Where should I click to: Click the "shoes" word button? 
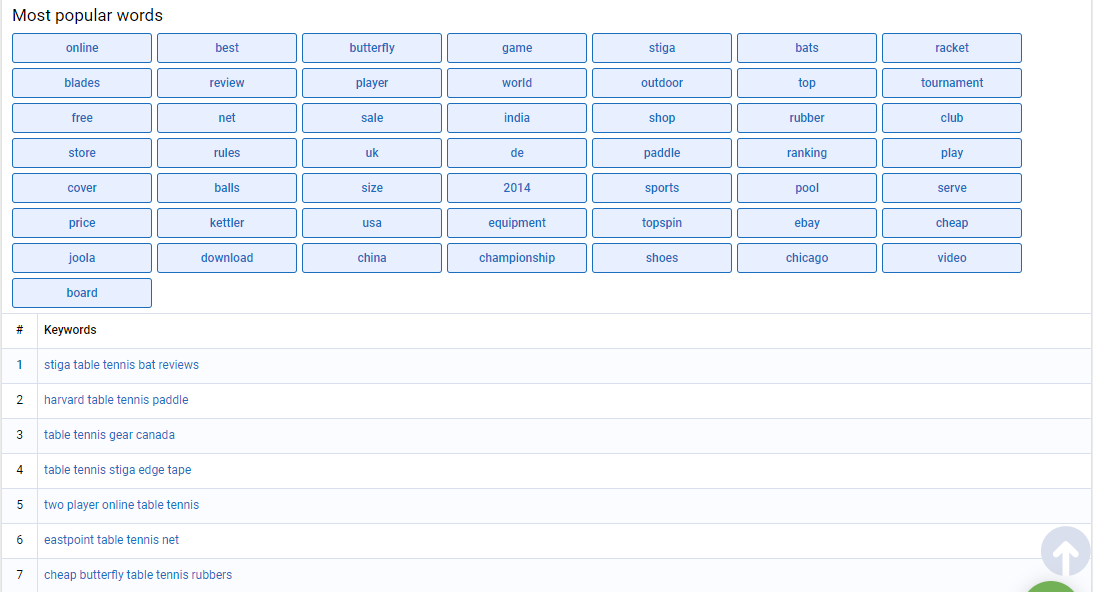pos(662,258)
